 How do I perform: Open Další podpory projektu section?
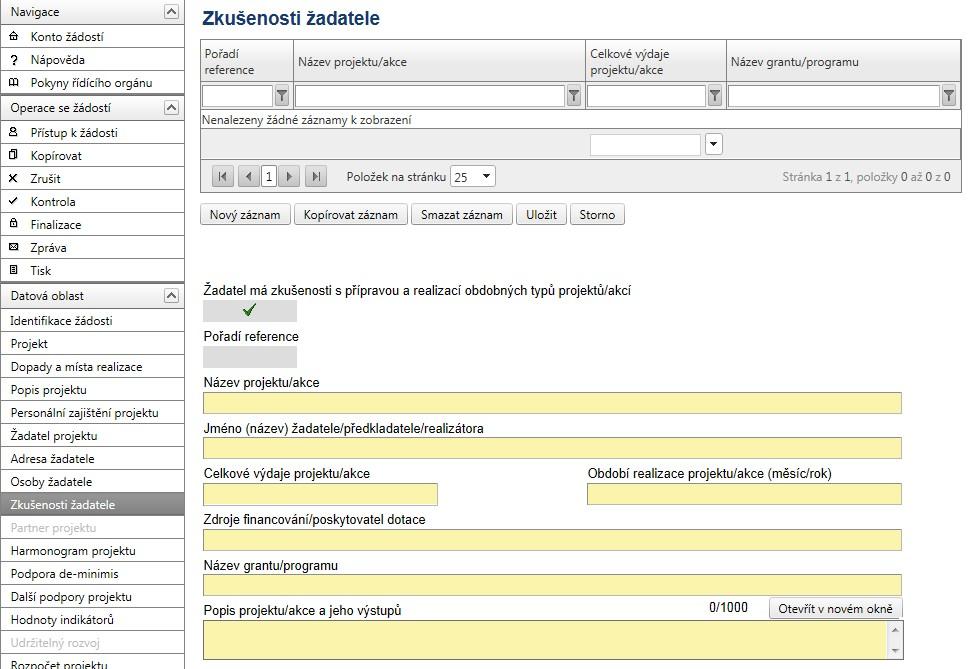point(93,596)
